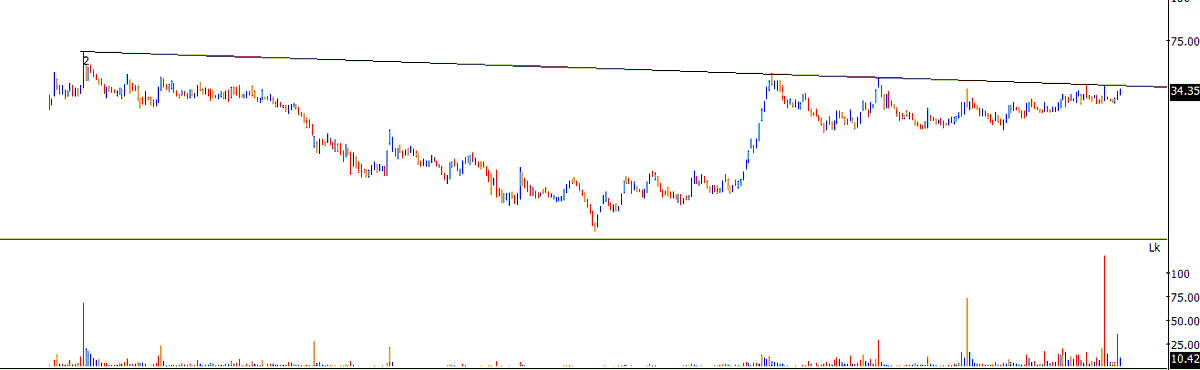Click the 75.00 volume axis label

[1185, 297]
